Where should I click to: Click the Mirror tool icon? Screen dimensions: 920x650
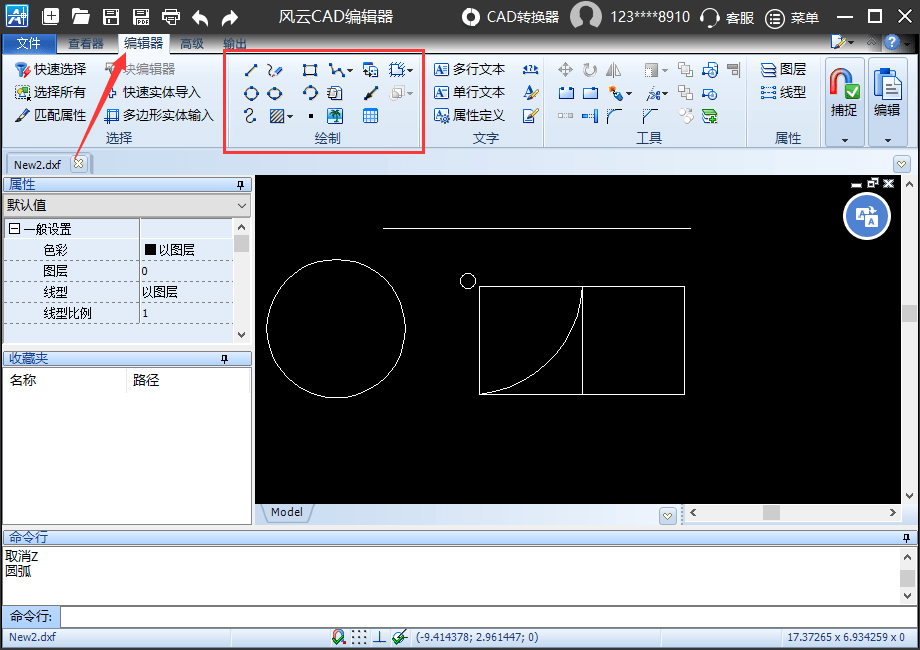614,70
